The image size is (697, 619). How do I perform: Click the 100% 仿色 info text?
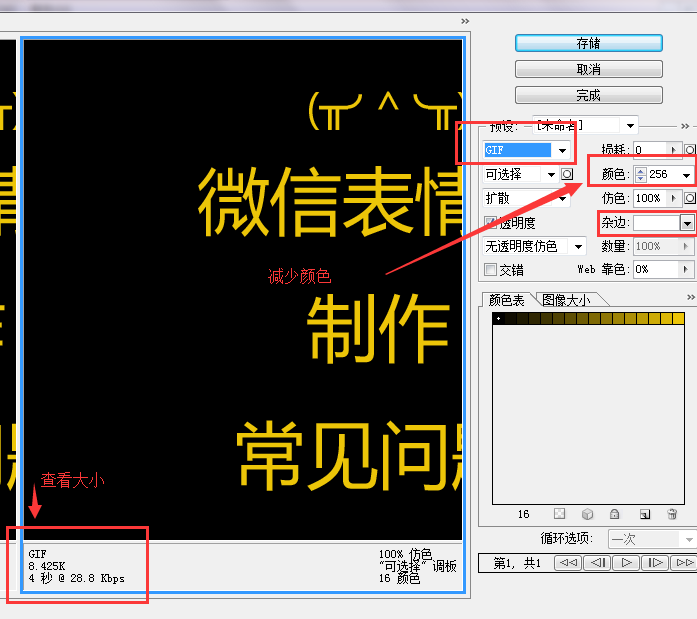405,554
